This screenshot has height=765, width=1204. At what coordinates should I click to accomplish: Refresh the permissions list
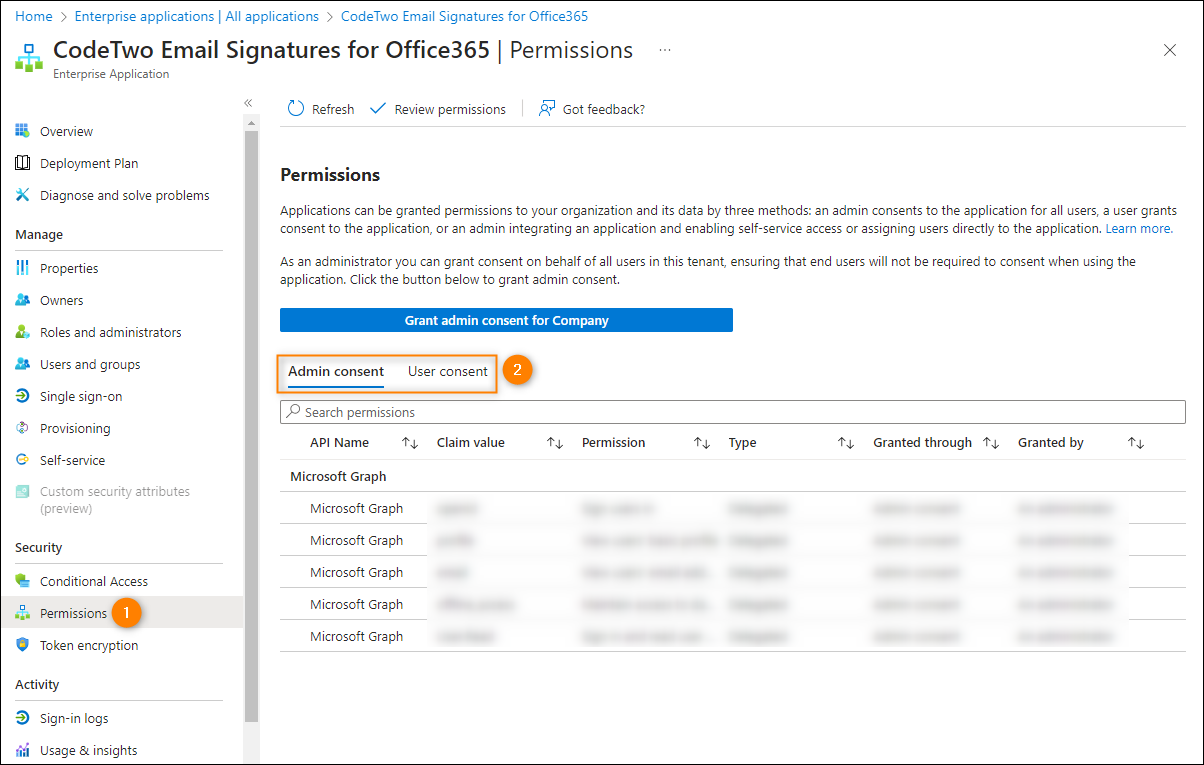click(321, 108)
